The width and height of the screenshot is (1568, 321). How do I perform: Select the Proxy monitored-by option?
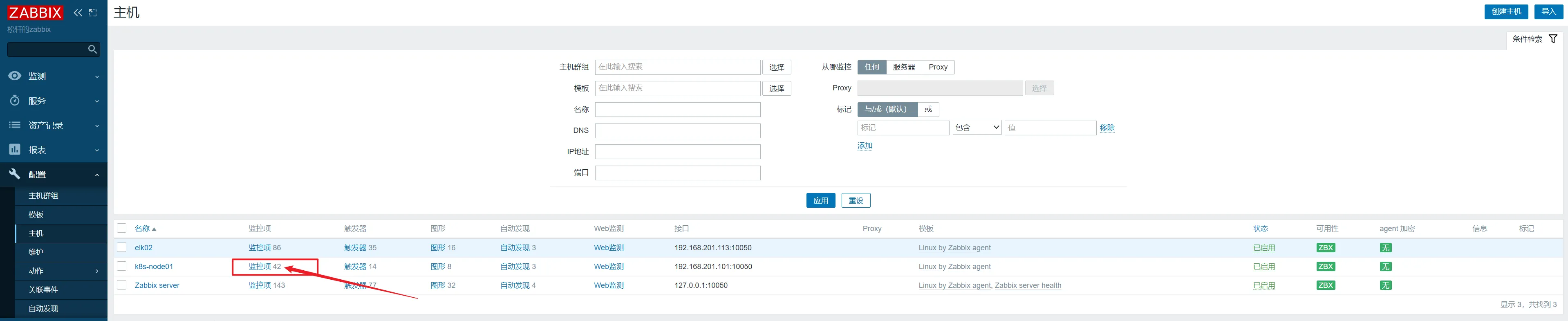pyautogui.click(x=937, y=67)
